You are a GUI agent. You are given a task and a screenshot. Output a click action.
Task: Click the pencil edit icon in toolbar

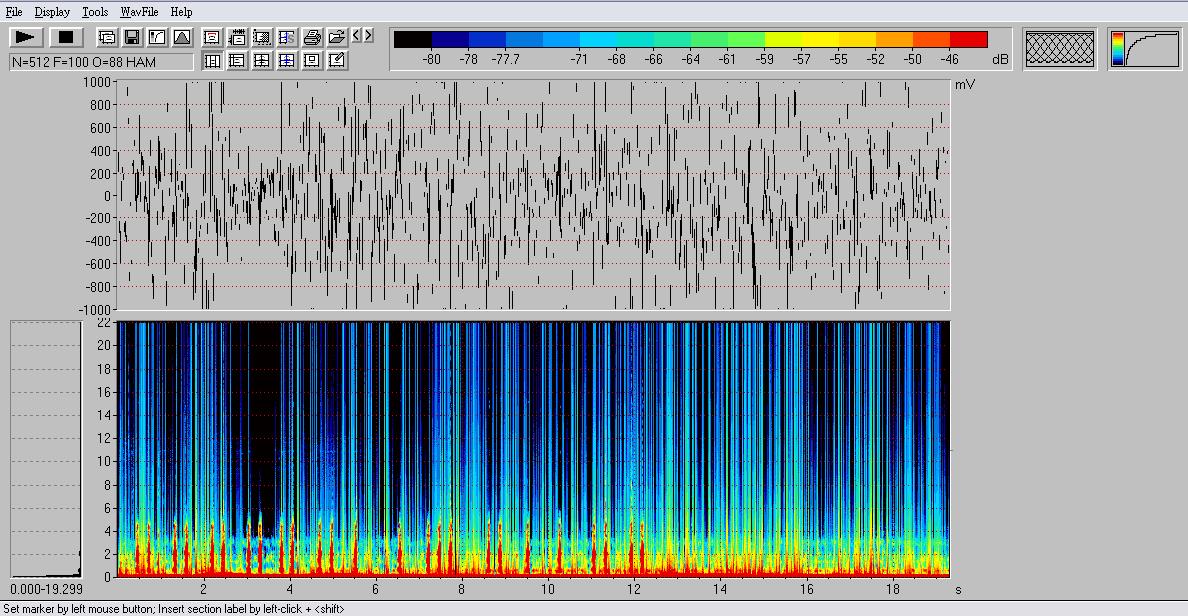click(x=337, y=60)
